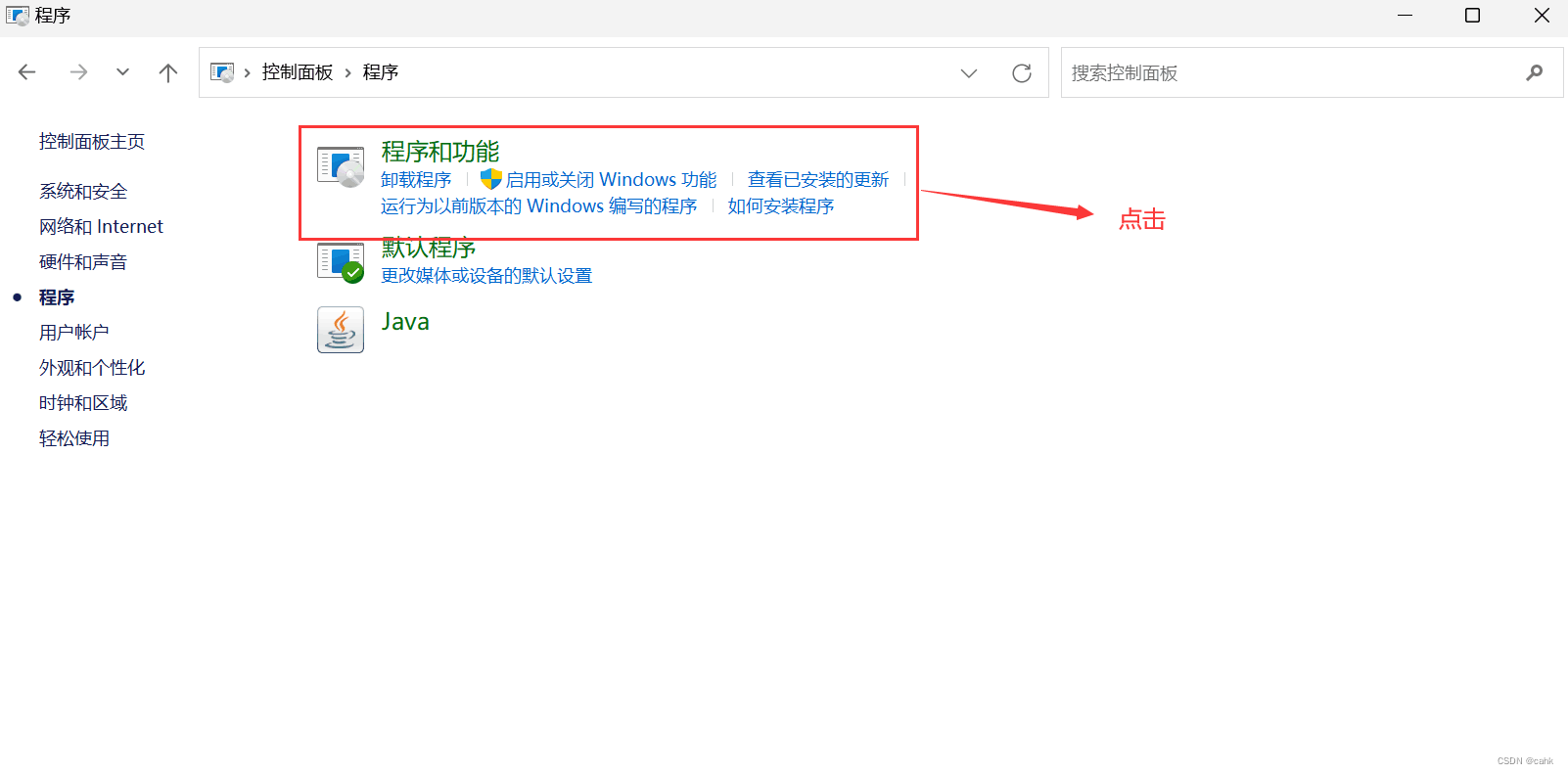The height and width of the screenshot is (774, 1568).
Task: Expand chevron between 控制面板 and 程序
Action: 347,72
